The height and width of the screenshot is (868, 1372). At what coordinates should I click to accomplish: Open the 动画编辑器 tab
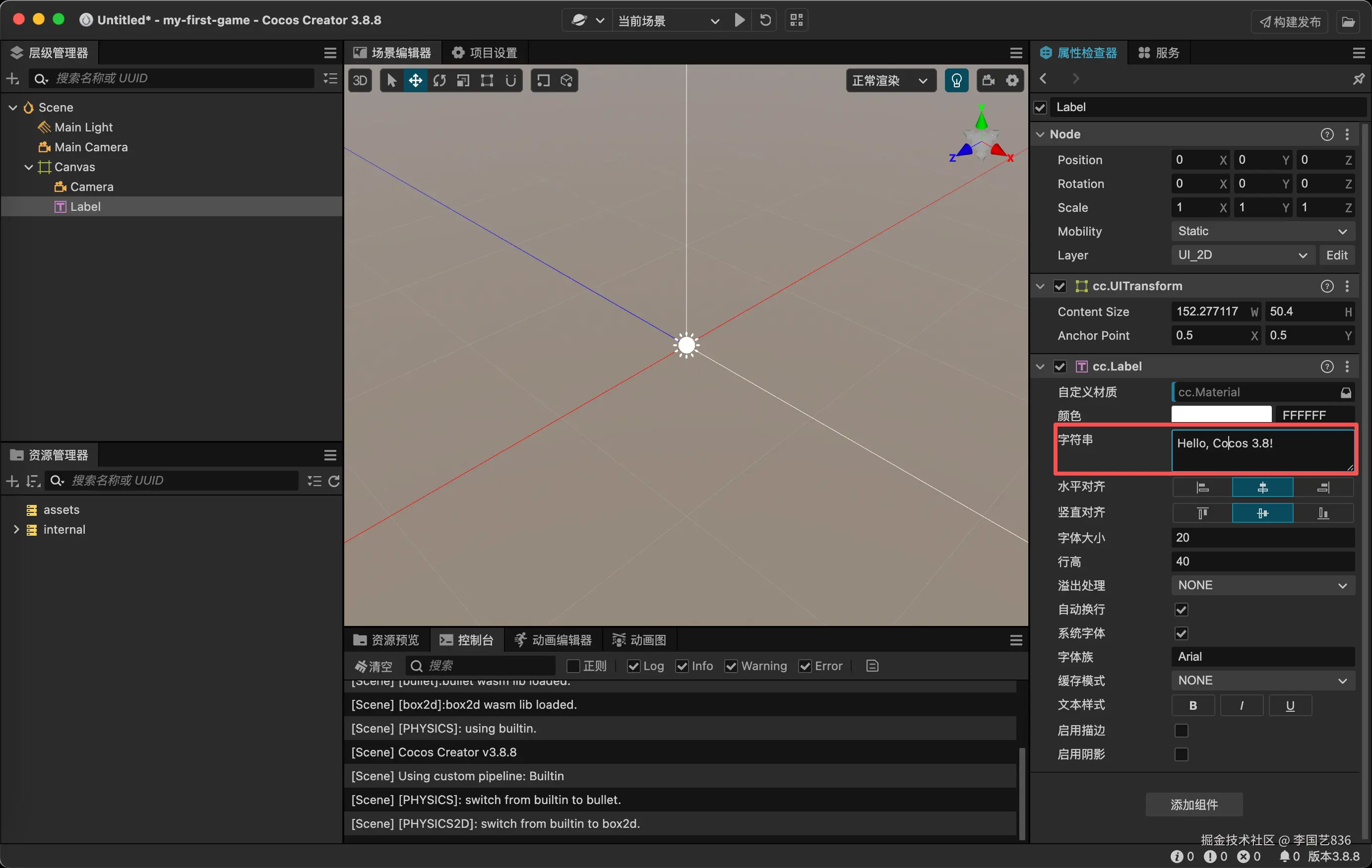(x=553, y=639)
